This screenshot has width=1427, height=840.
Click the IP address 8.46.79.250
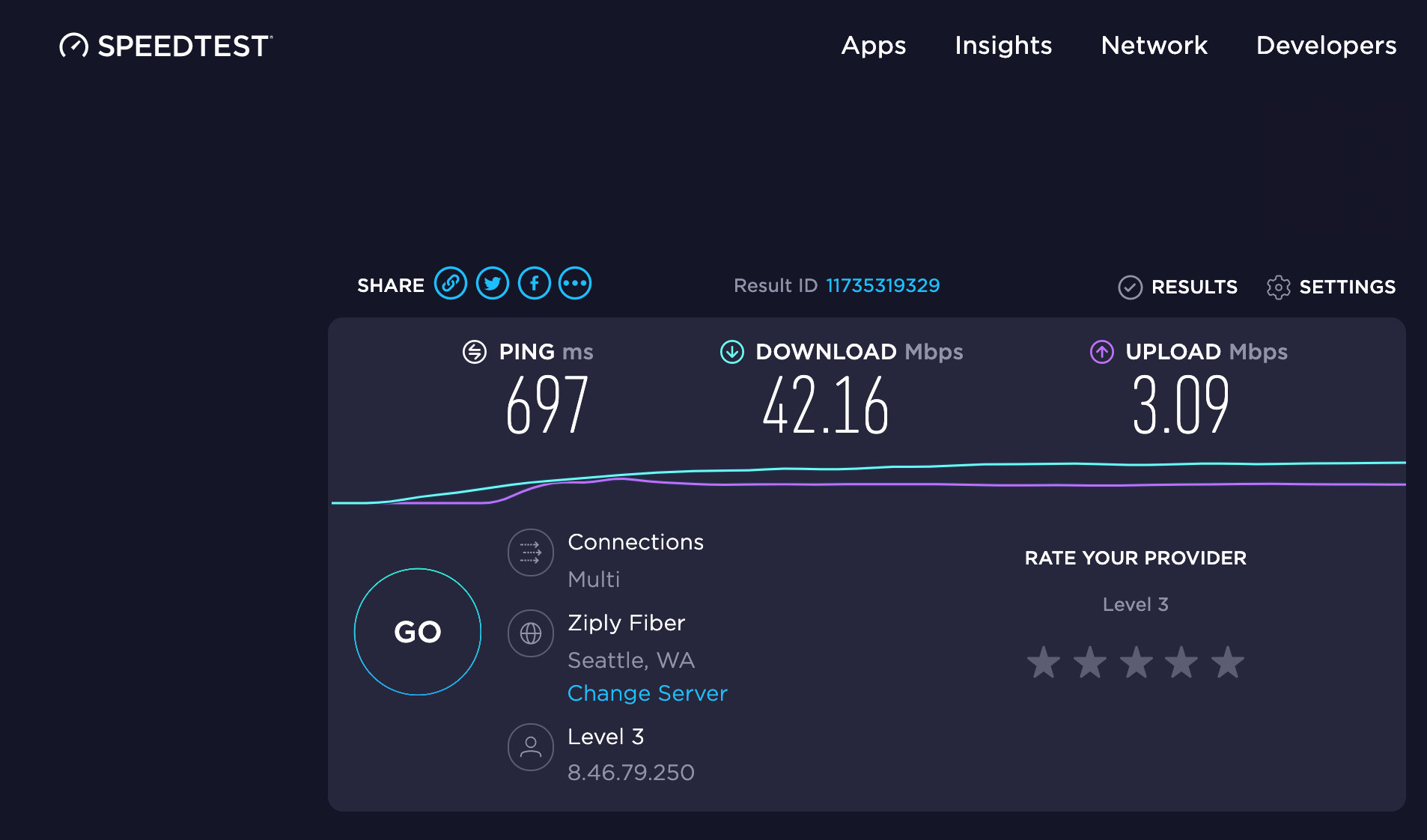click(631, 773)
